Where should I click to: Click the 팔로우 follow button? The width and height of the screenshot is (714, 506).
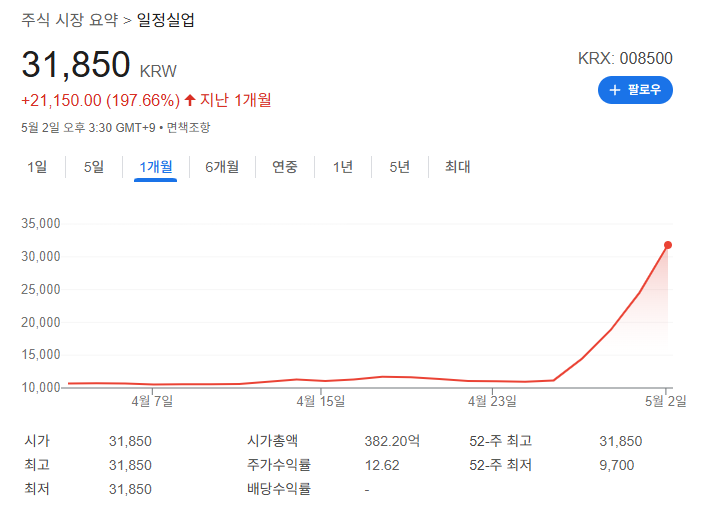tap(635, 90)
